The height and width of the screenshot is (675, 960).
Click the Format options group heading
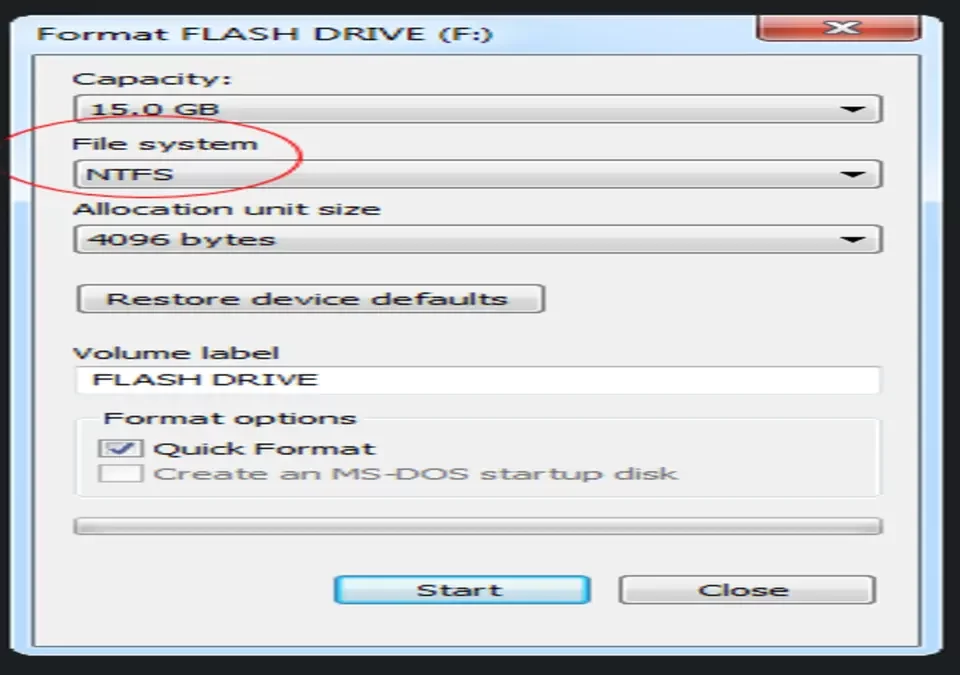point(230,418)
